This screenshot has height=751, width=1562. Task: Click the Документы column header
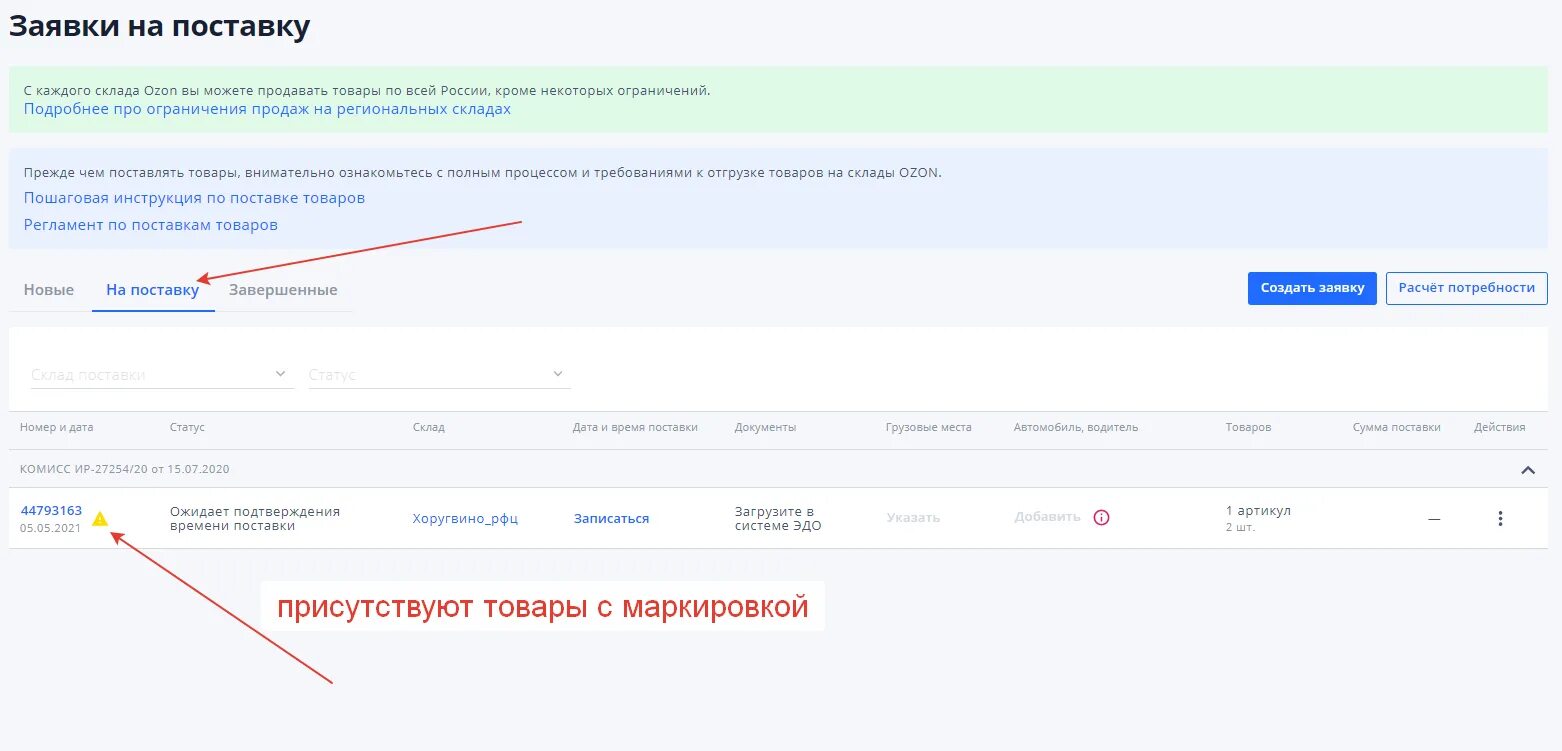click(x=765, y=427)
